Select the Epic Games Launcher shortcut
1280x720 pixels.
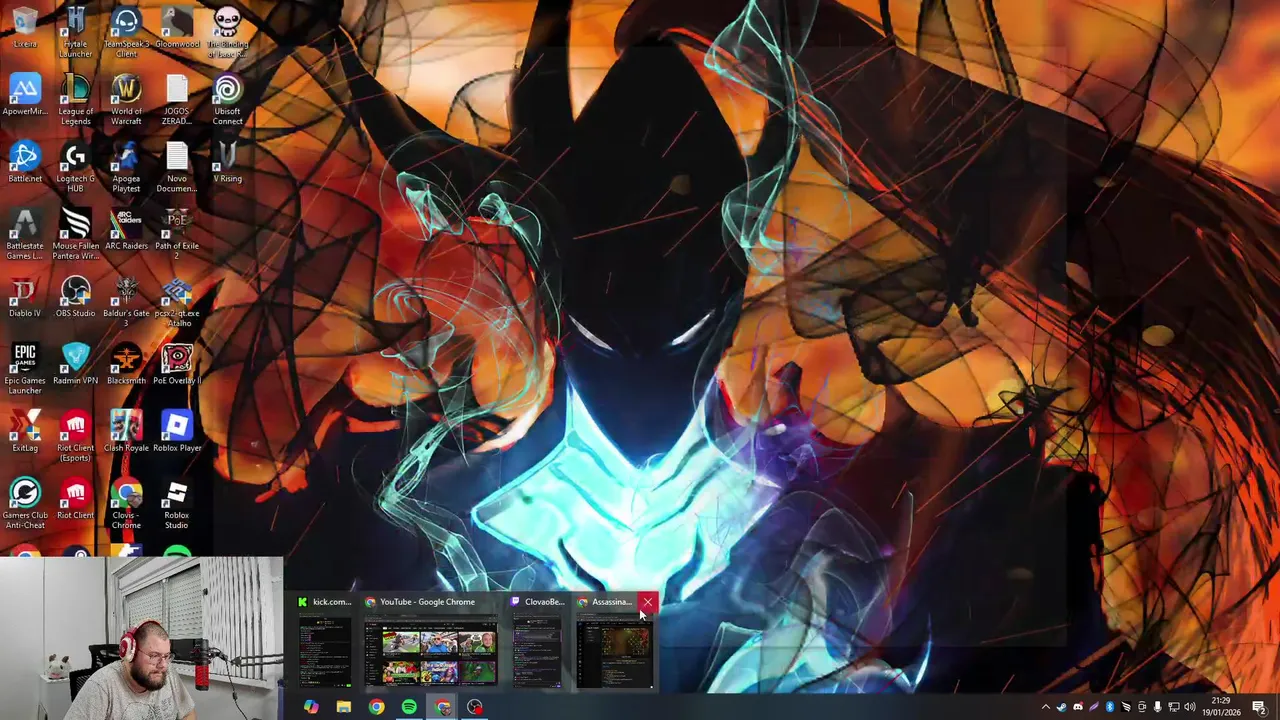pos(25,367)
